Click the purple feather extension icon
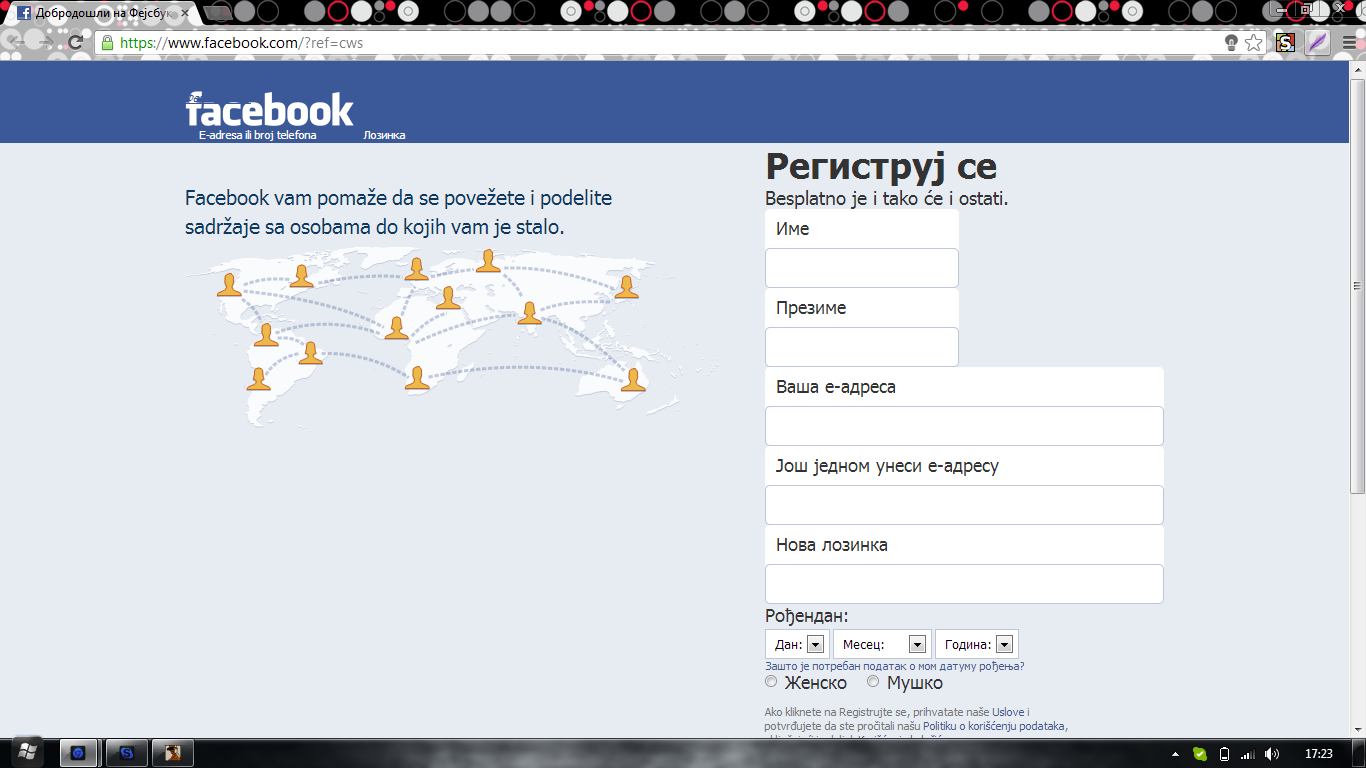The height and width of the screenshot is (768, 1366). point(1318,43)
